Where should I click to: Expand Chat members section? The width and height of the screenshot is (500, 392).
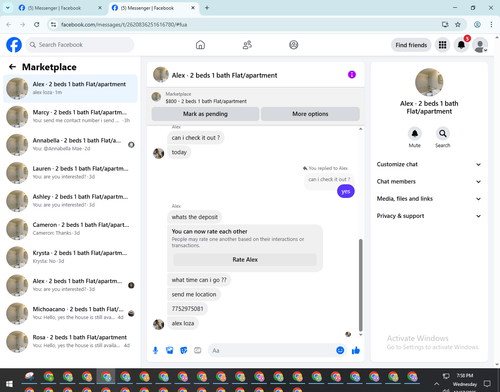click(429, 182)
